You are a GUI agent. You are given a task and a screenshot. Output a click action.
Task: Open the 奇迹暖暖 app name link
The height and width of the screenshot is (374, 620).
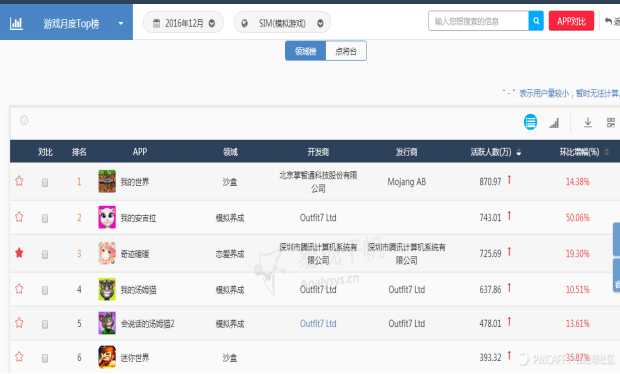coord(135,254)
